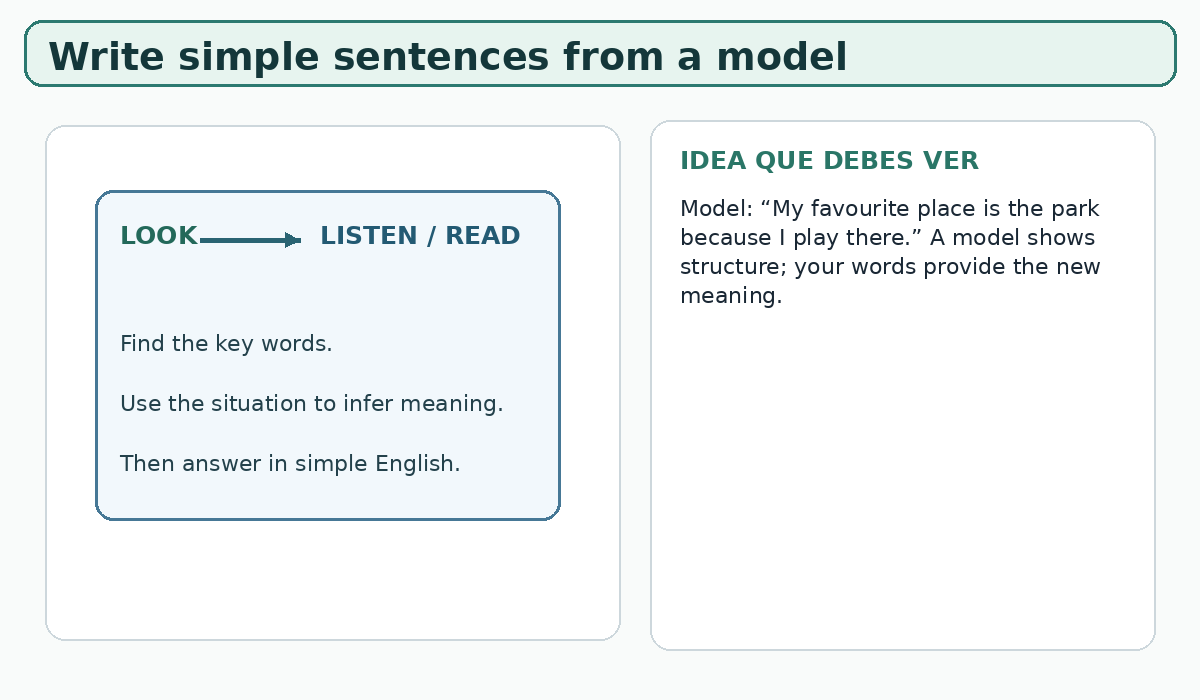Click the word 'sentences' in the title

pos(441,57)
